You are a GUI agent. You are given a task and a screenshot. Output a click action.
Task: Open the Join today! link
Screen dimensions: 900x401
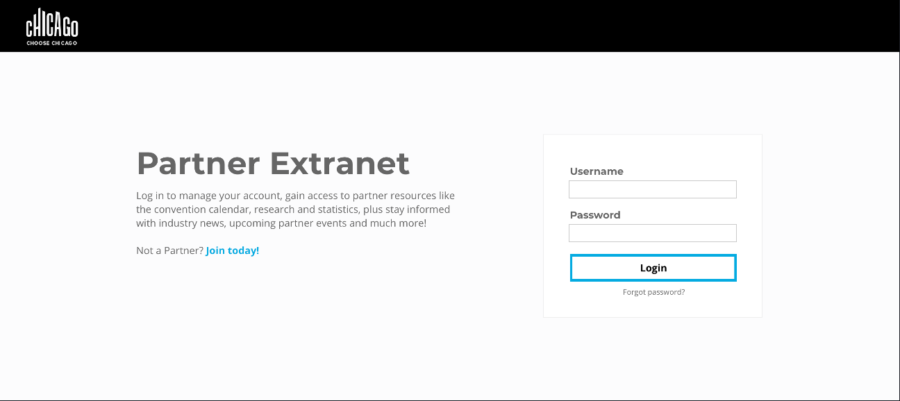(x=232, y=251)
